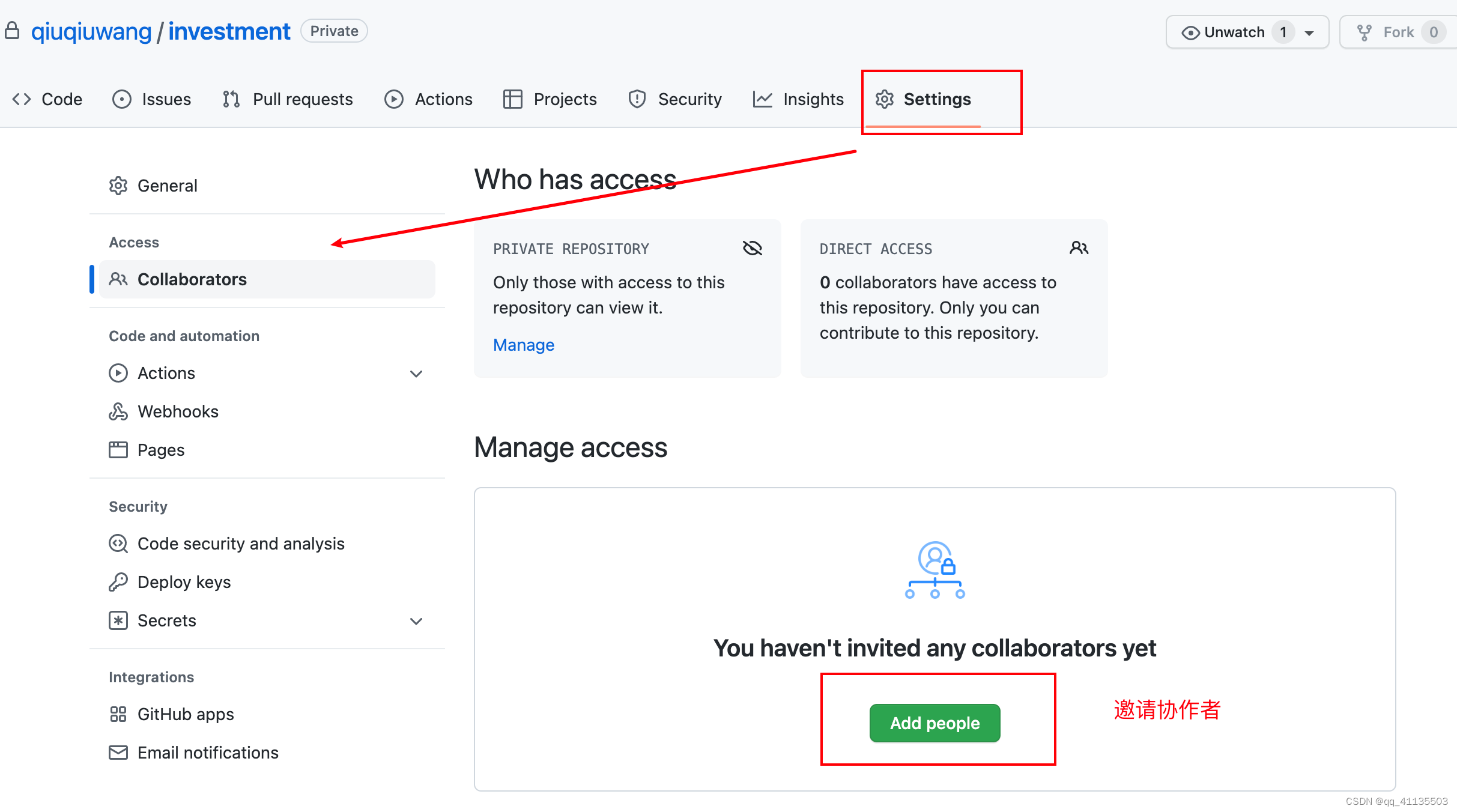Click the eye icon on Unwatch
This screenshot has width=1457, height=812.
[1190, 32]
